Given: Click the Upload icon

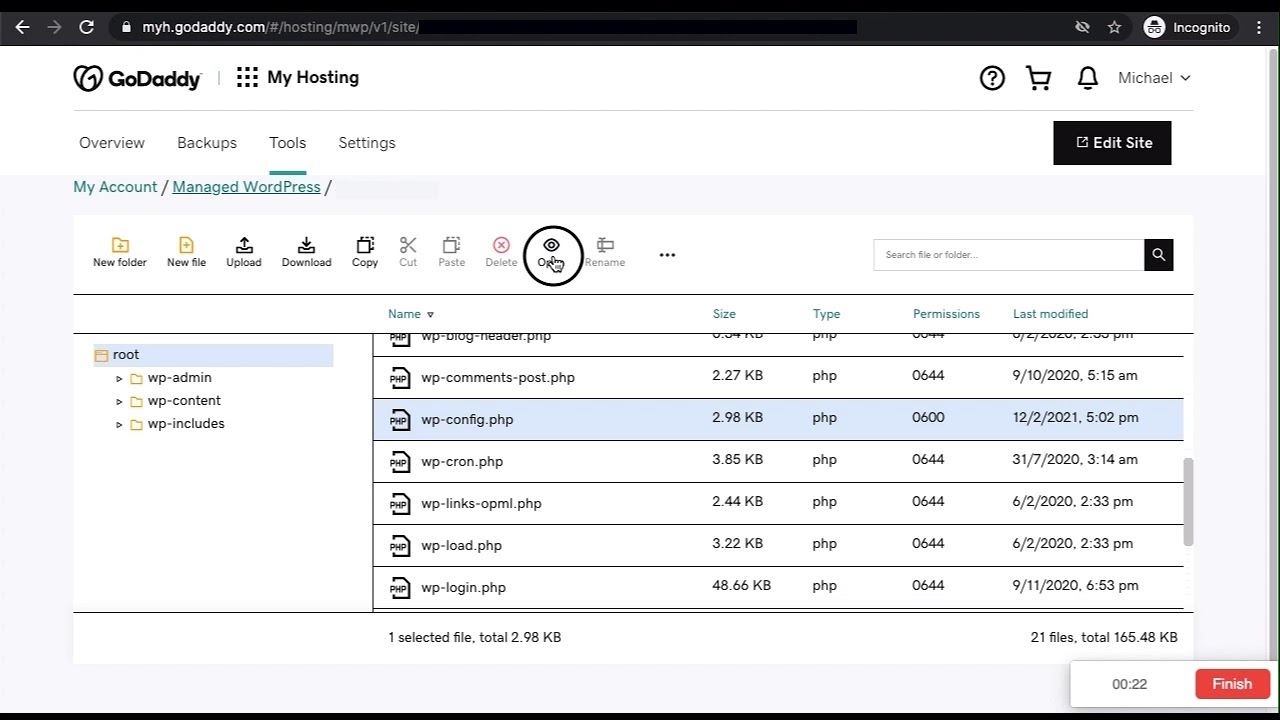Looking at the screenshot, I should [x=244, y=245].
